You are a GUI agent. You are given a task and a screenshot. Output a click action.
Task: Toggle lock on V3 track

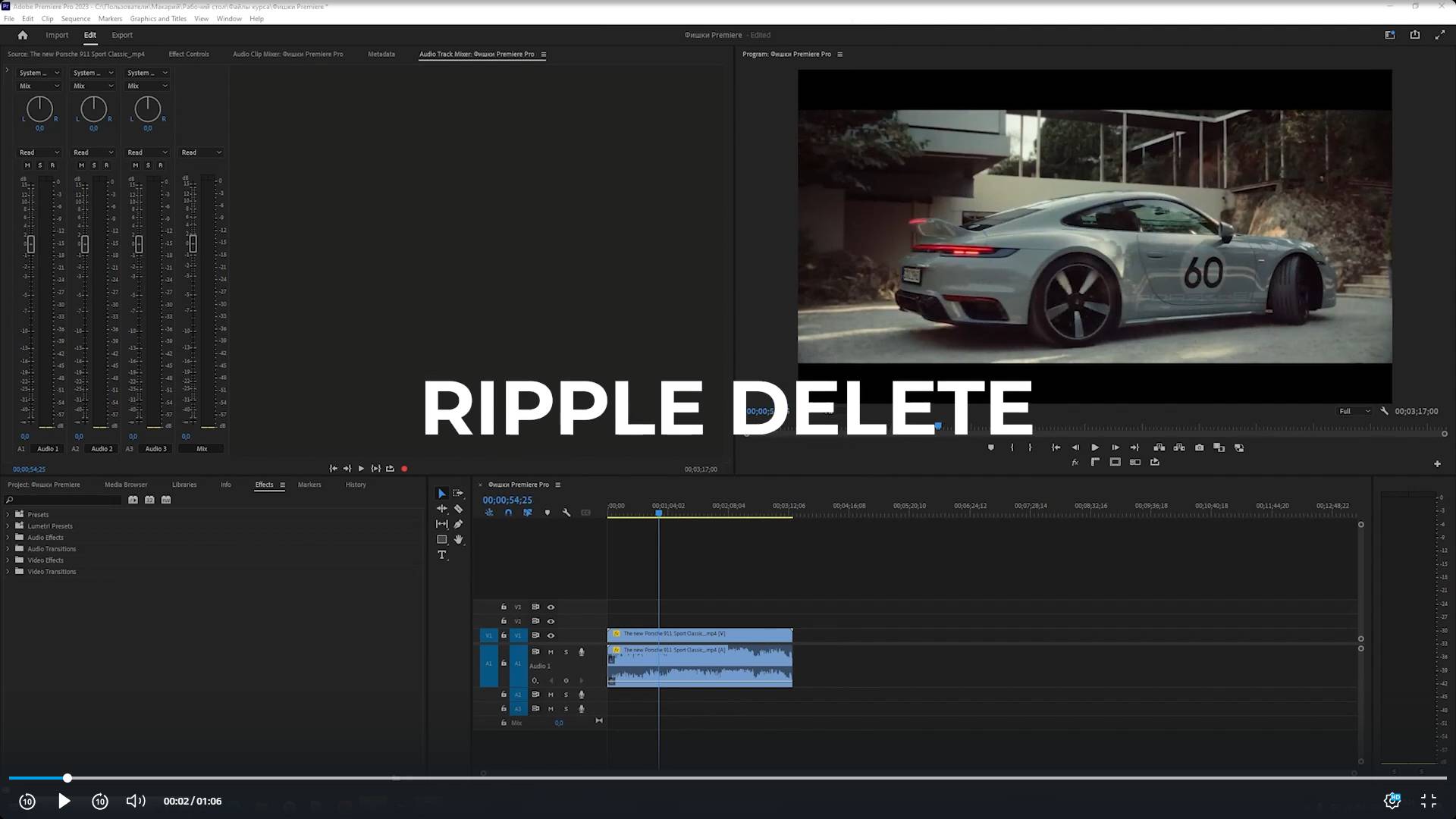[x=504, y=607]
